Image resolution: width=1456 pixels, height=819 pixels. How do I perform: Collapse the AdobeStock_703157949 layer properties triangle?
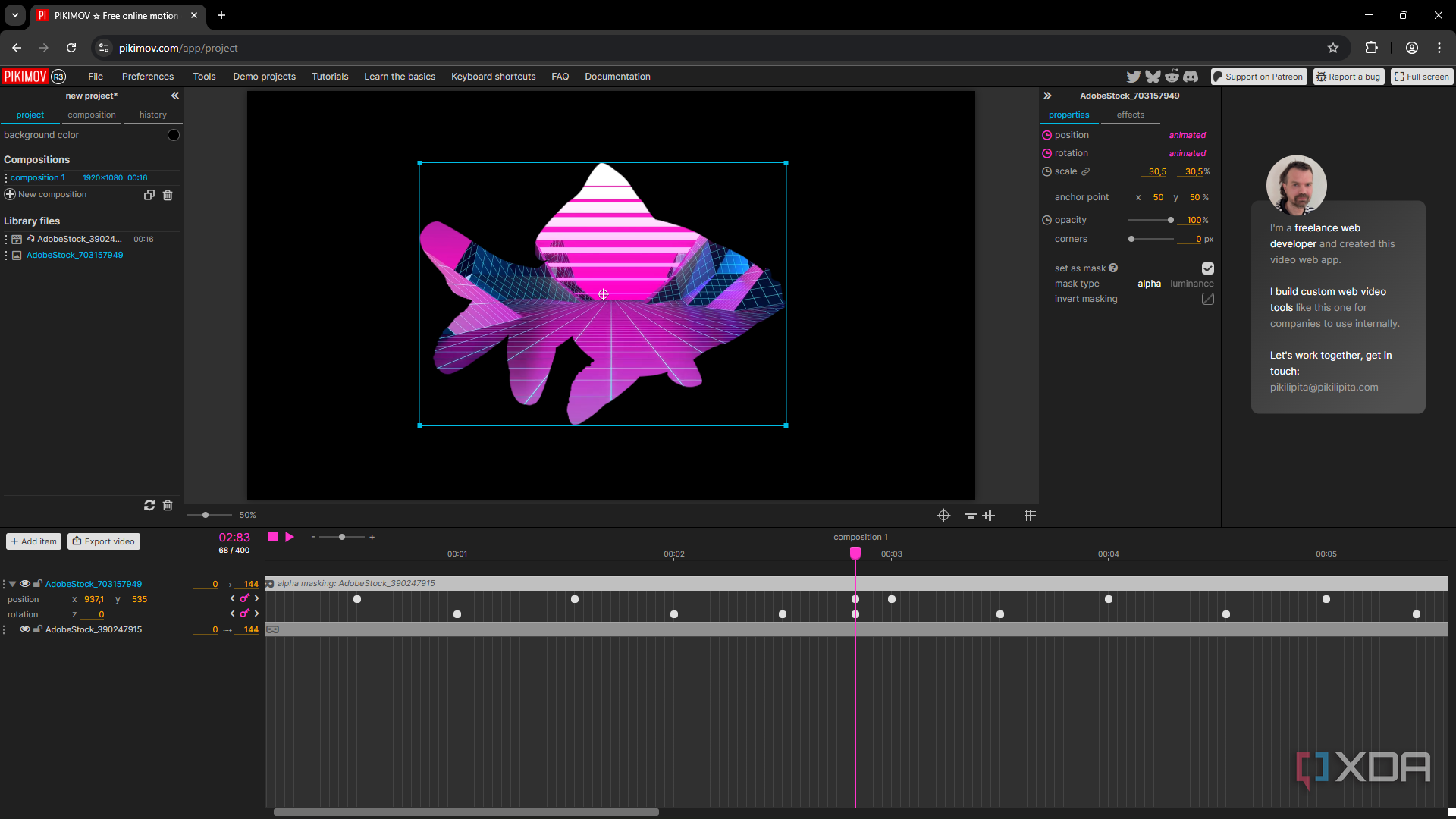tap(12, 584)
